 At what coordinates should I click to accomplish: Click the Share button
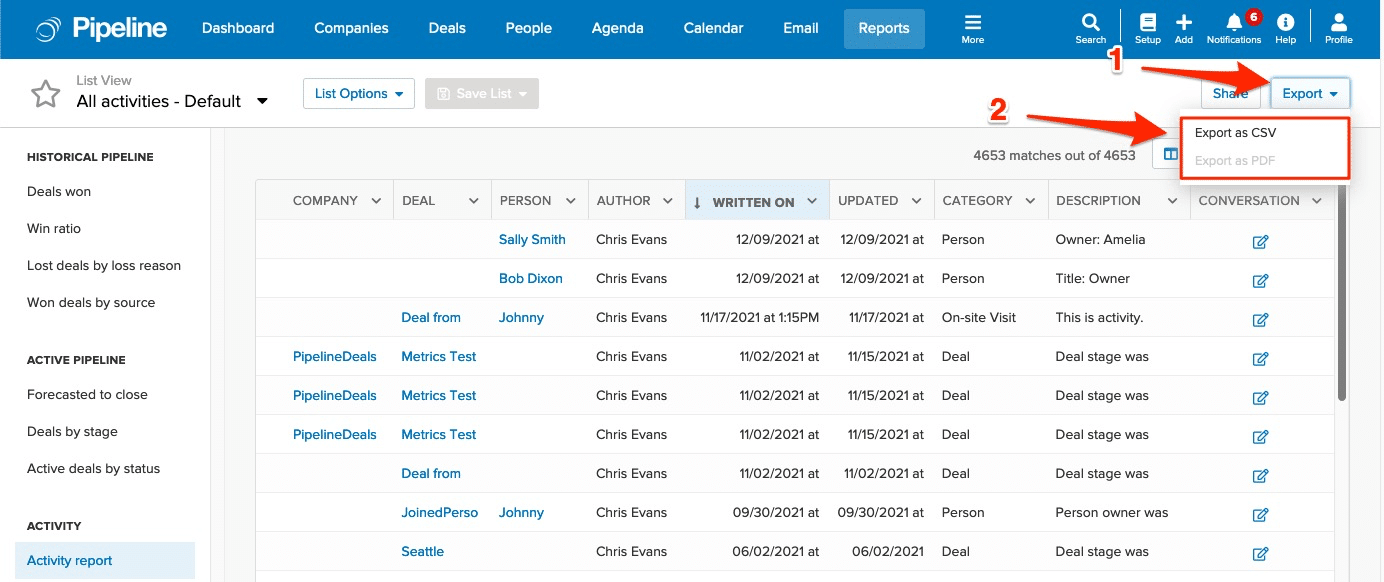(1230, 94)
